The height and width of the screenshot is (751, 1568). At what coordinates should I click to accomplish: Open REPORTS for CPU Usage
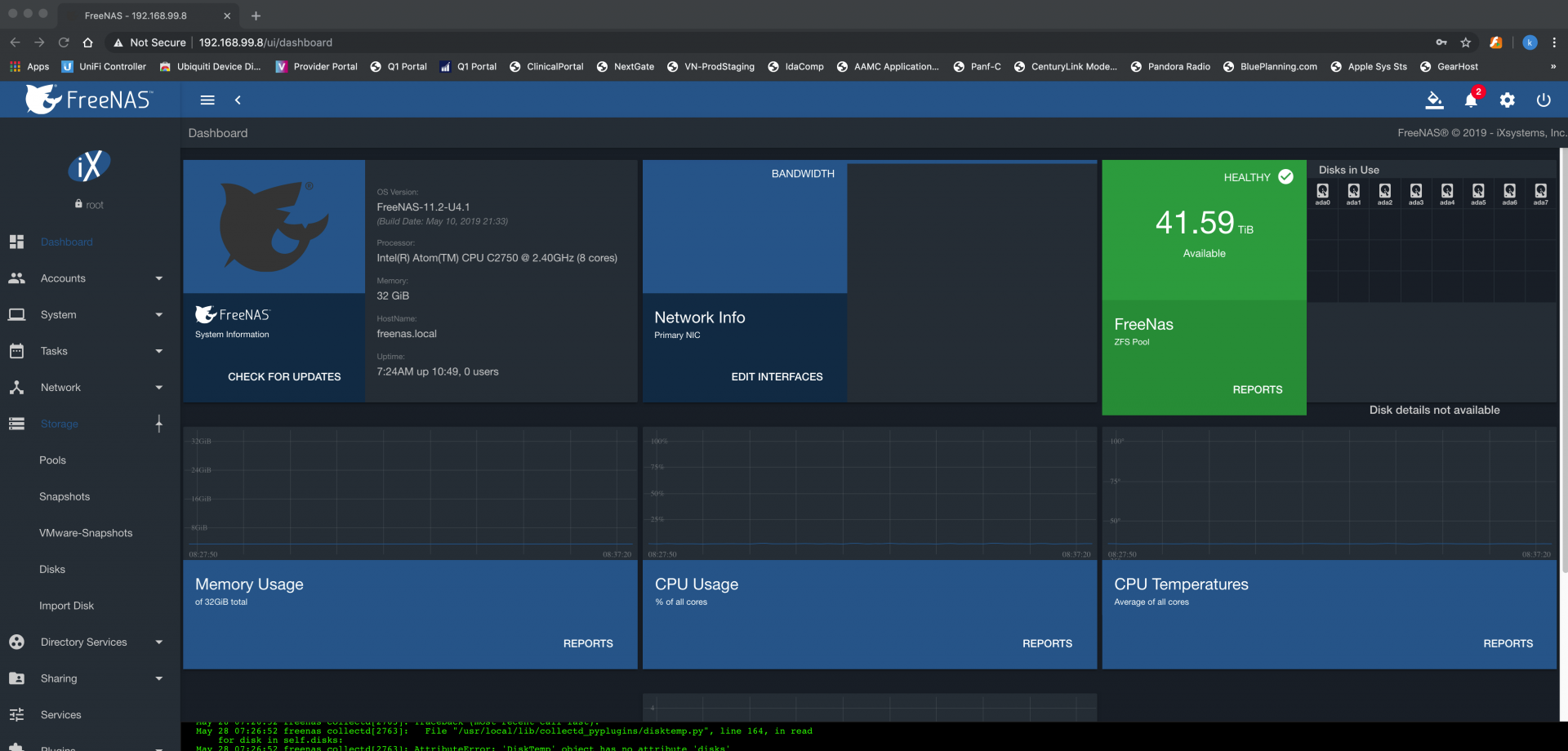tap(1048, 644)
